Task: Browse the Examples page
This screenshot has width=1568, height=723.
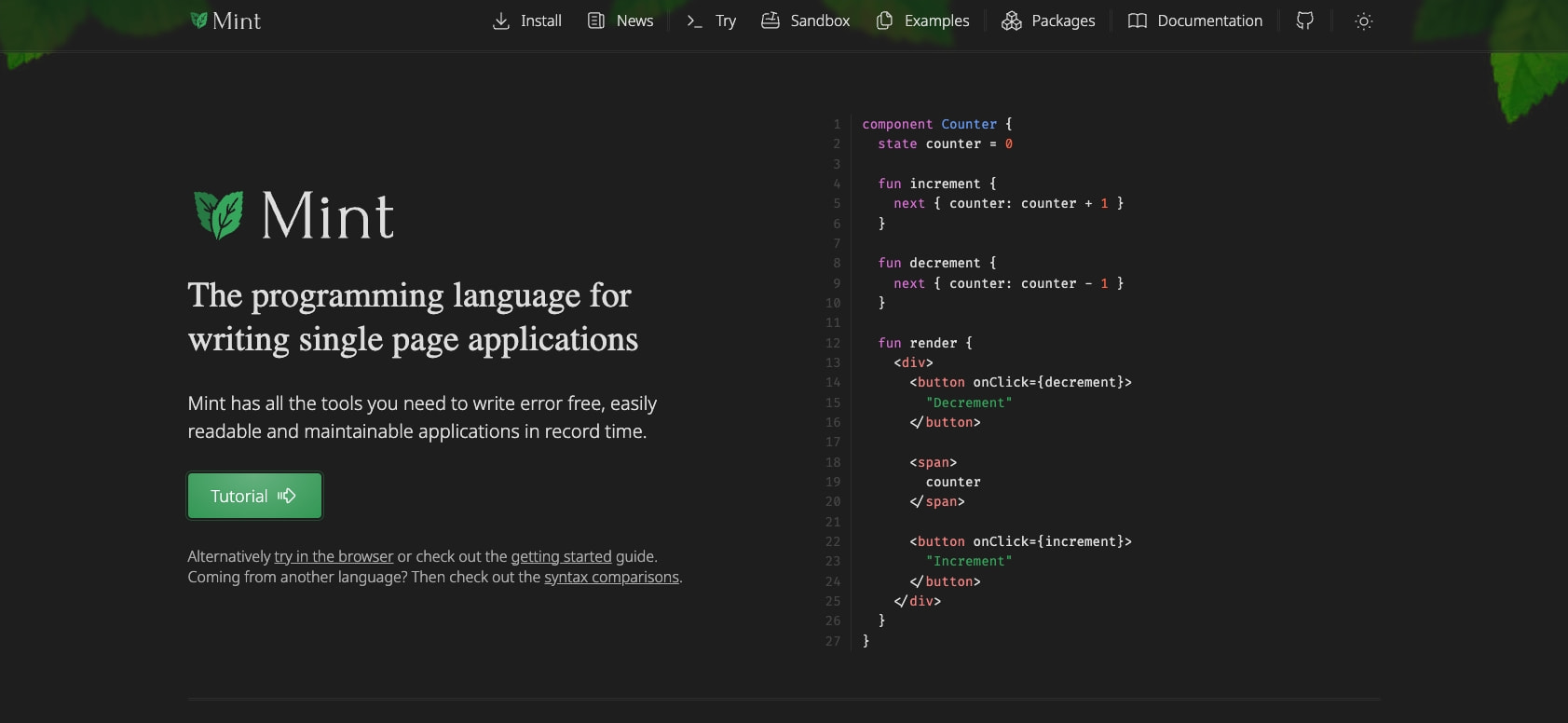Action: pyautogui.click(x=922, y=20)
